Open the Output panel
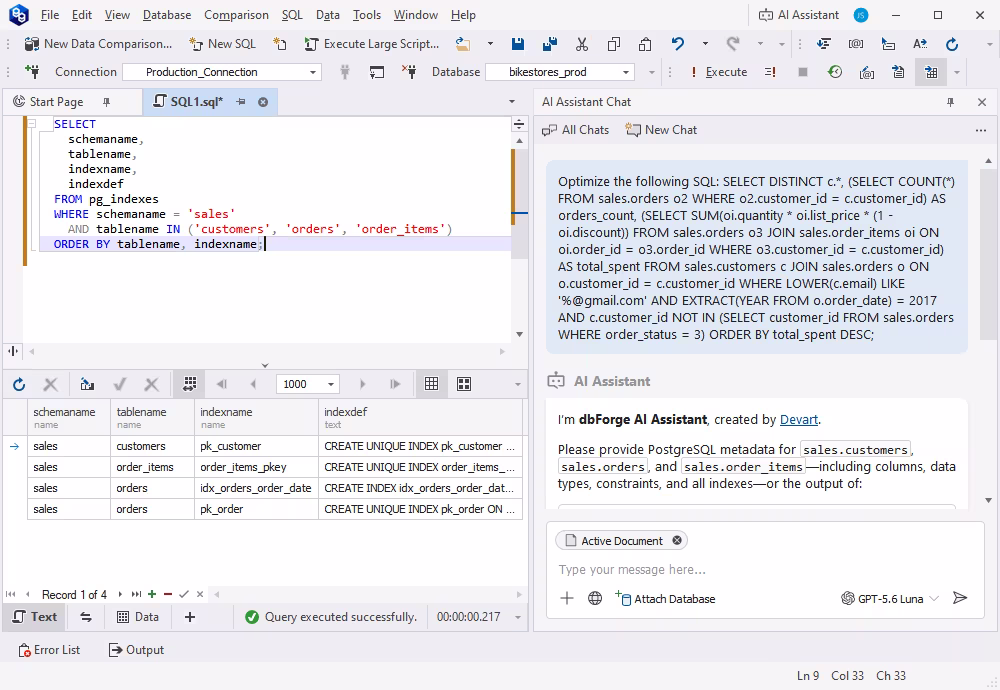The image size is (1000, 690). (136, 650)
